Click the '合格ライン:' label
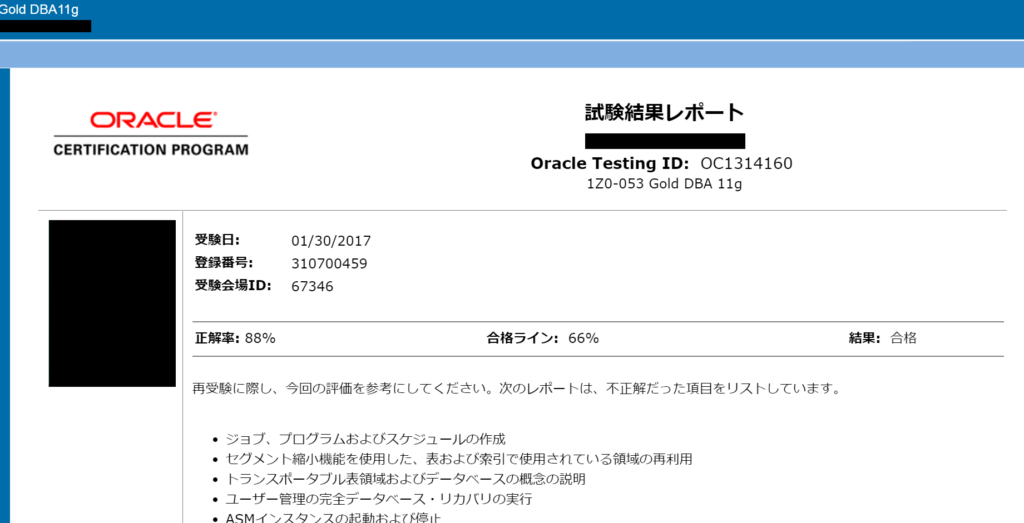 (523, 338)
